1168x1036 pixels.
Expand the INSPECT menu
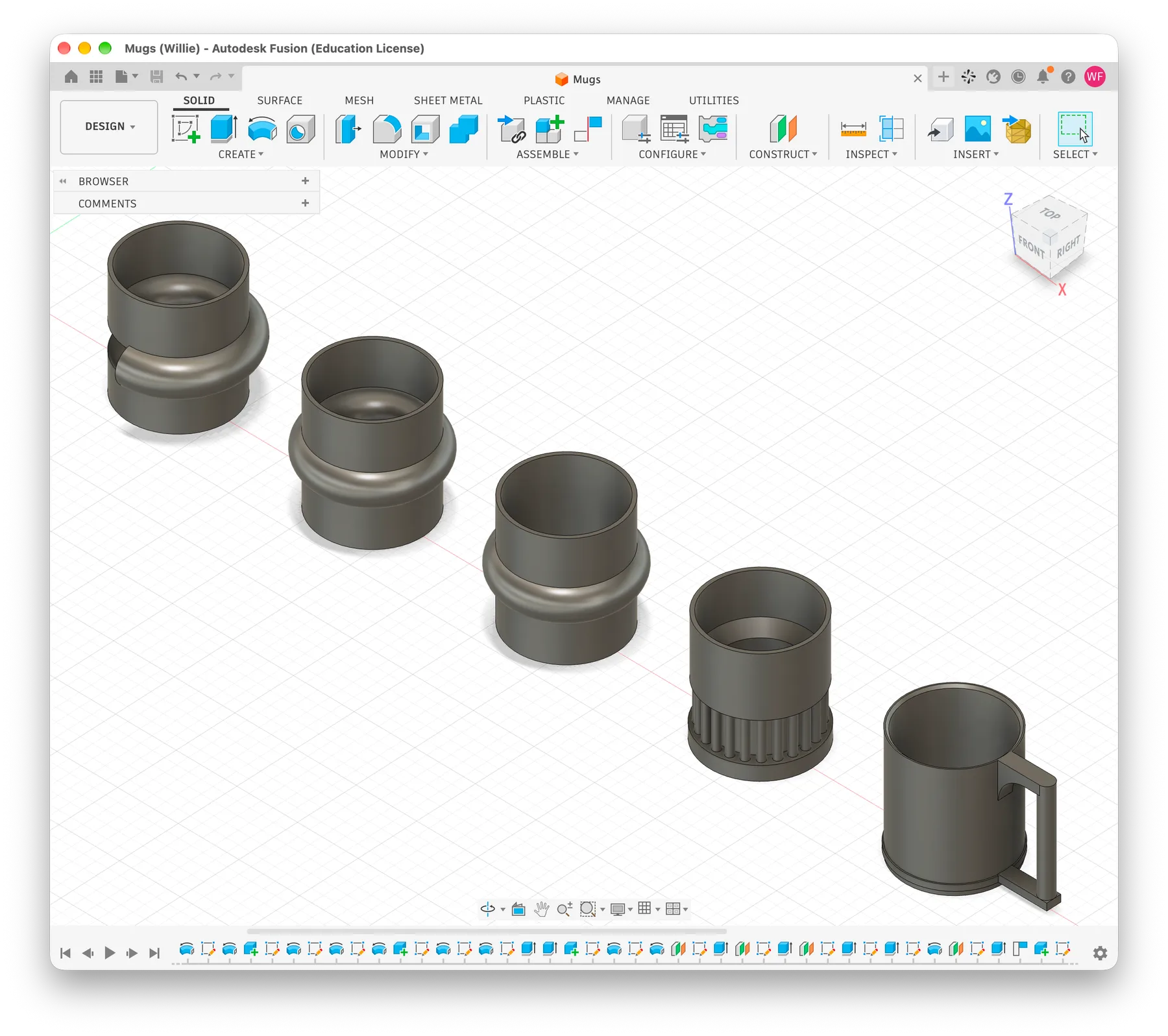871,154
